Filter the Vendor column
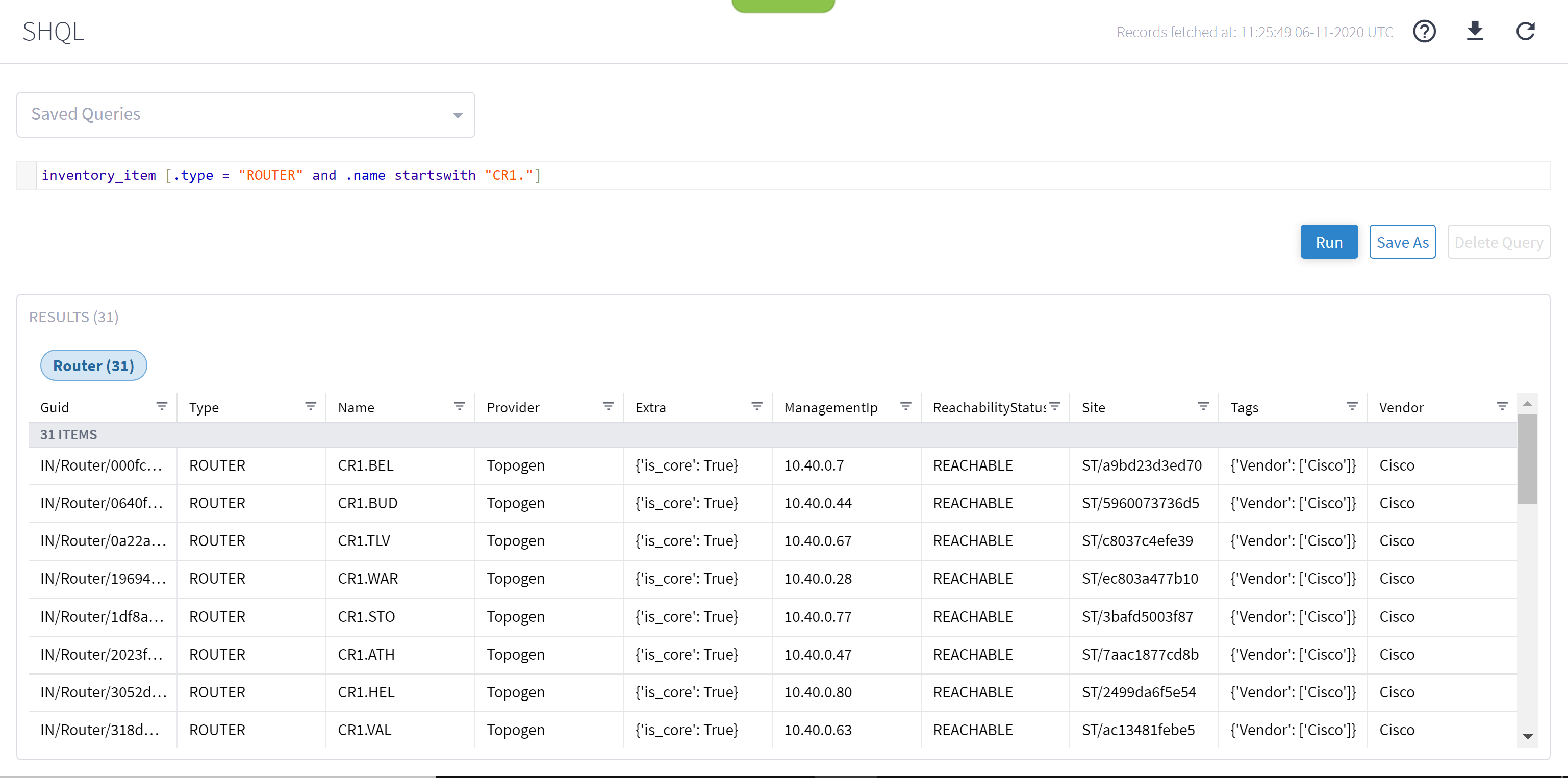1568x778 pixels. point(1501,406)
